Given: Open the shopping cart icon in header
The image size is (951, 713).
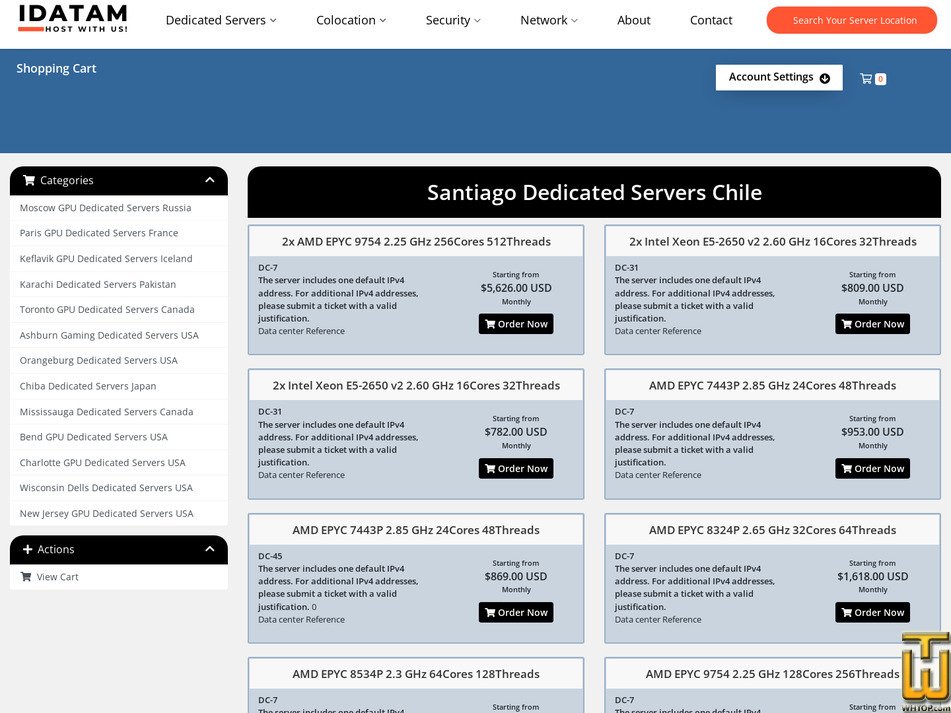Looking at the screenshot, I should click(866, 78).
